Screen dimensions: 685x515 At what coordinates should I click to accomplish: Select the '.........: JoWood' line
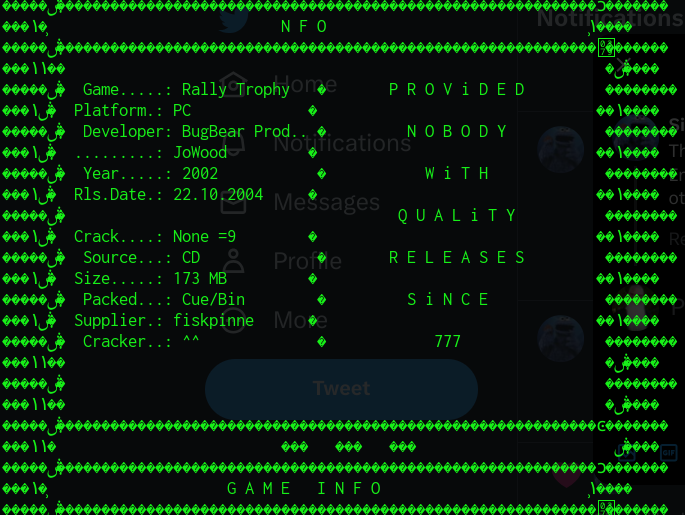(x=151, y=152)
